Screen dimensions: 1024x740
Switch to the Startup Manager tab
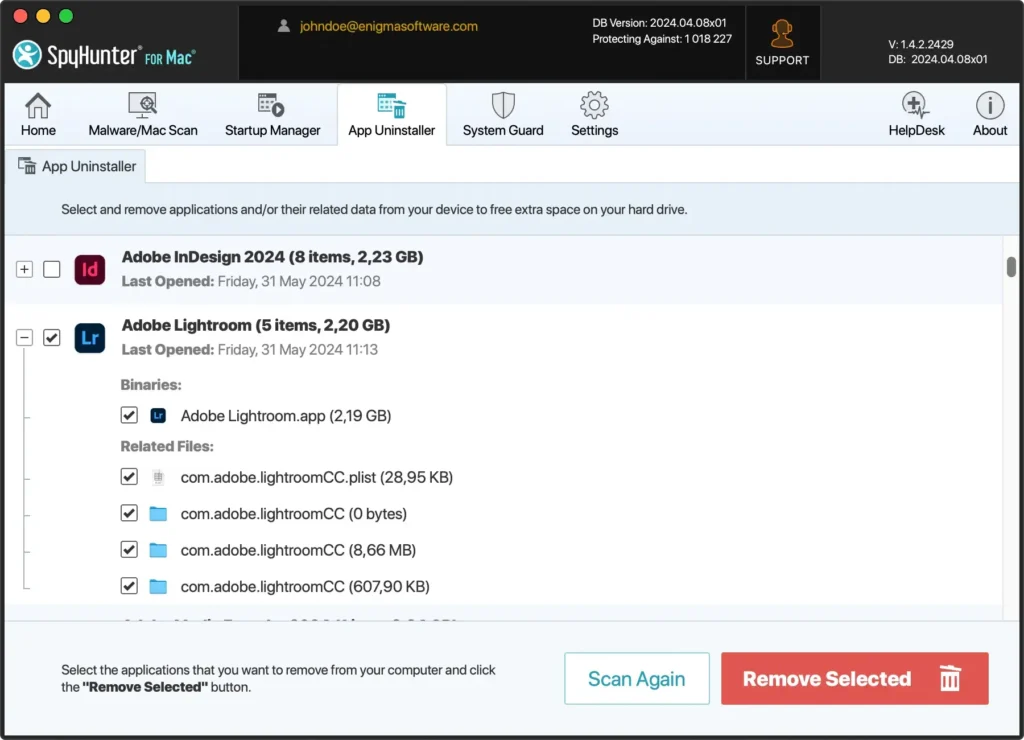(272, 114)
